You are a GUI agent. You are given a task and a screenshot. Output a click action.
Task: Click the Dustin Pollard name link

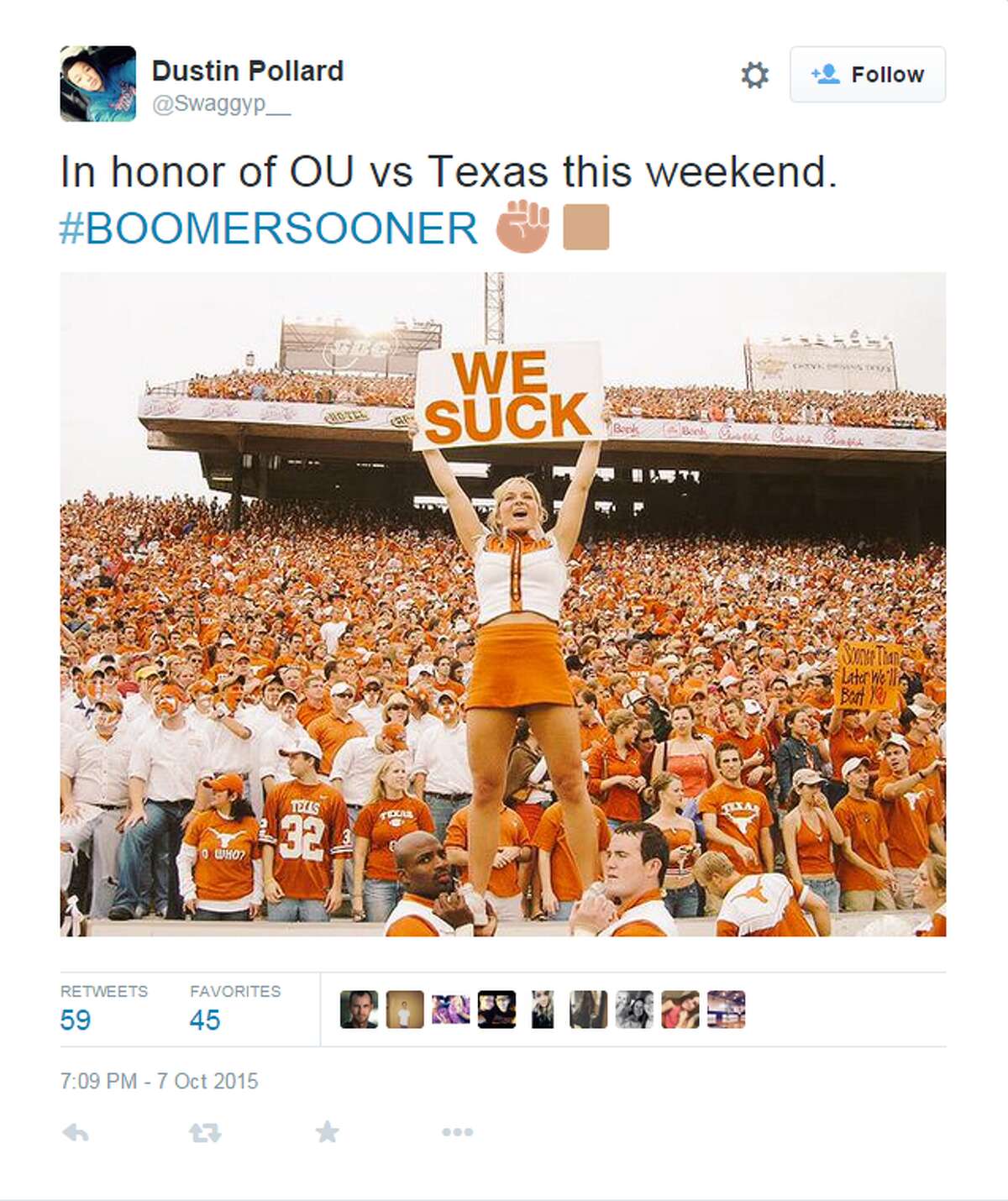coord(248,71)
